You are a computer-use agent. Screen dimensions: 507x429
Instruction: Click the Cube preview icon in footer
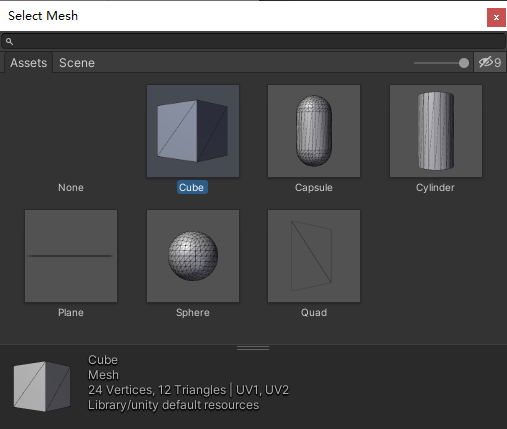coord(42,386)
